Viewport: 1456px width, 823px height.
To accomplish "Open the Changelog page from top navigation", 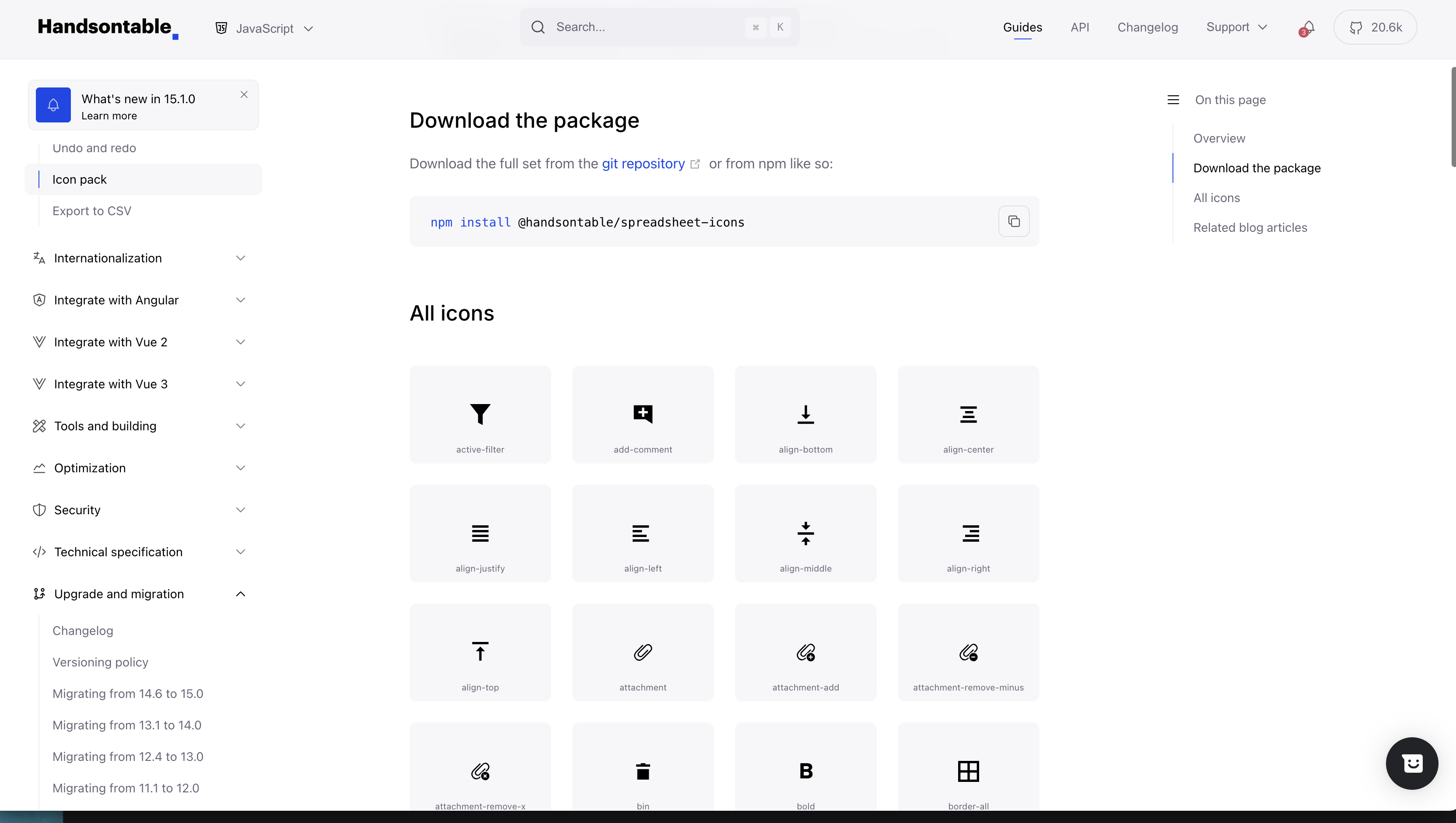I will 1147,27.
